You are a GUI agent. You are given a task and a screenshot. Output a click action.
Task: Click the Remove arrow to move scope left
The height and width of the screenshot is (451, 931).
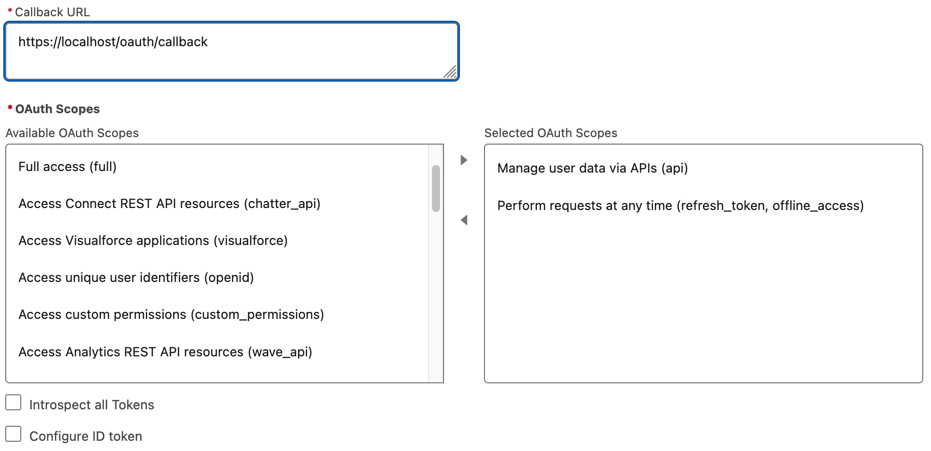[464, 220]
